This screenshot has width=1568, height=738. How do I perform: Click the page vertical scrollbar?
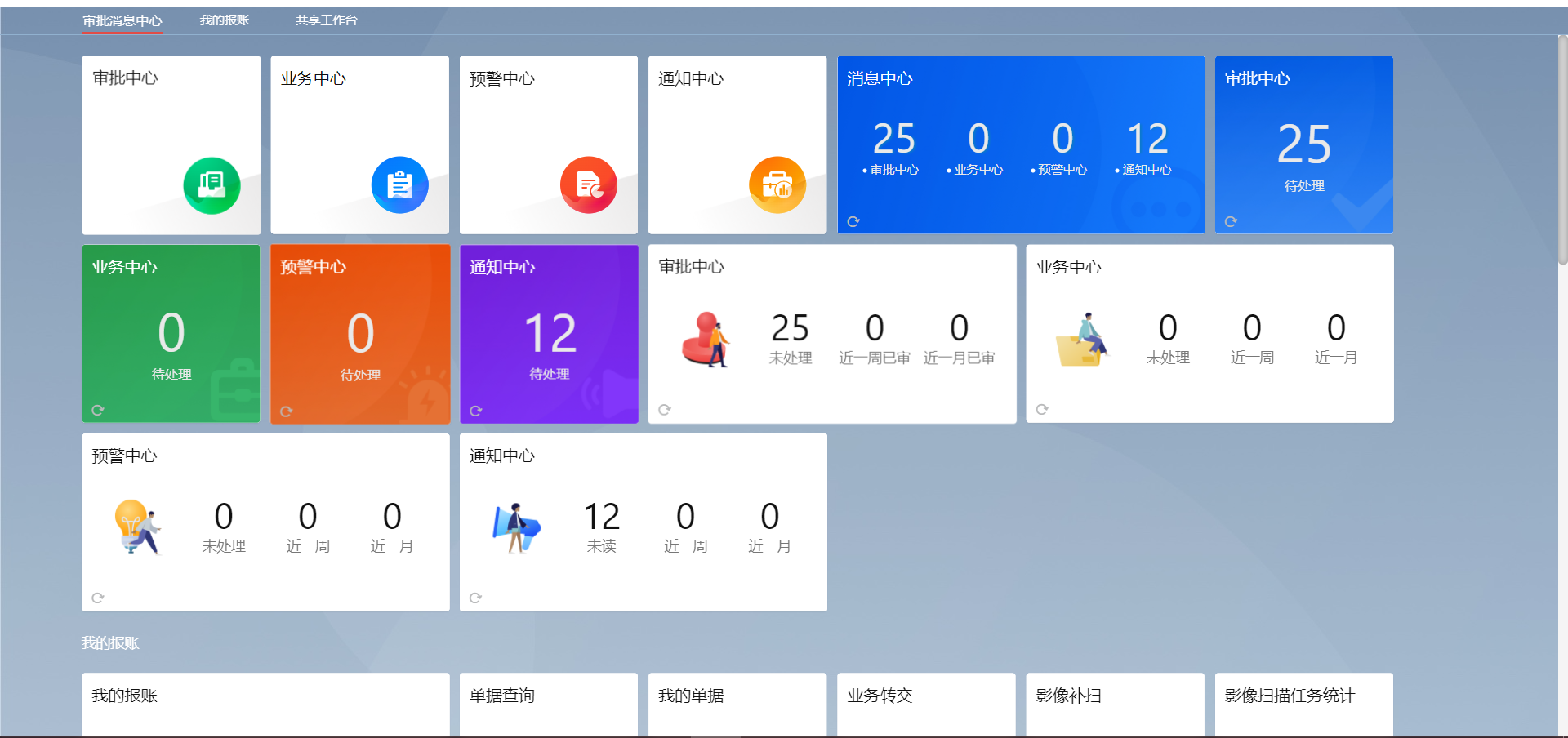click(1562, 150)
